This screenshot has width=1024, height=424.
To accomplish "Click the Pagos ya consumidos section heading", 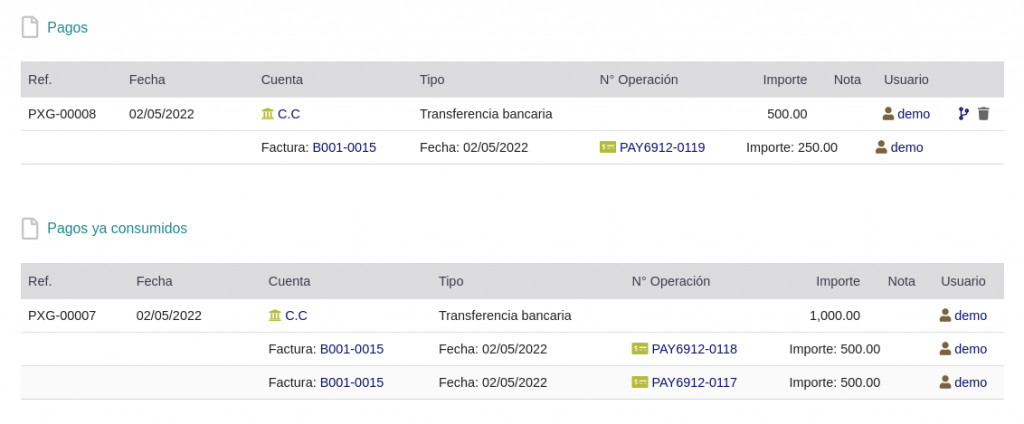I will click(x=117, y=228).
